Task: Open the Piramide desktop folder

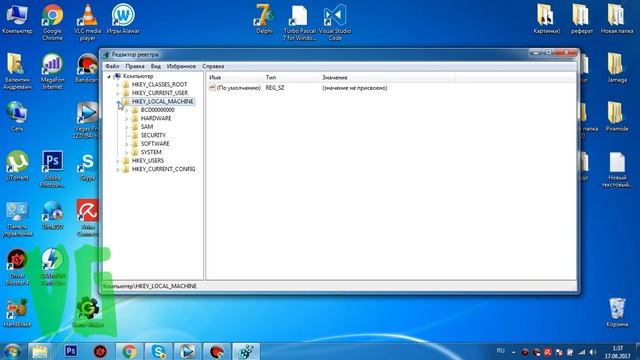Action: click(x=617, y=116)
